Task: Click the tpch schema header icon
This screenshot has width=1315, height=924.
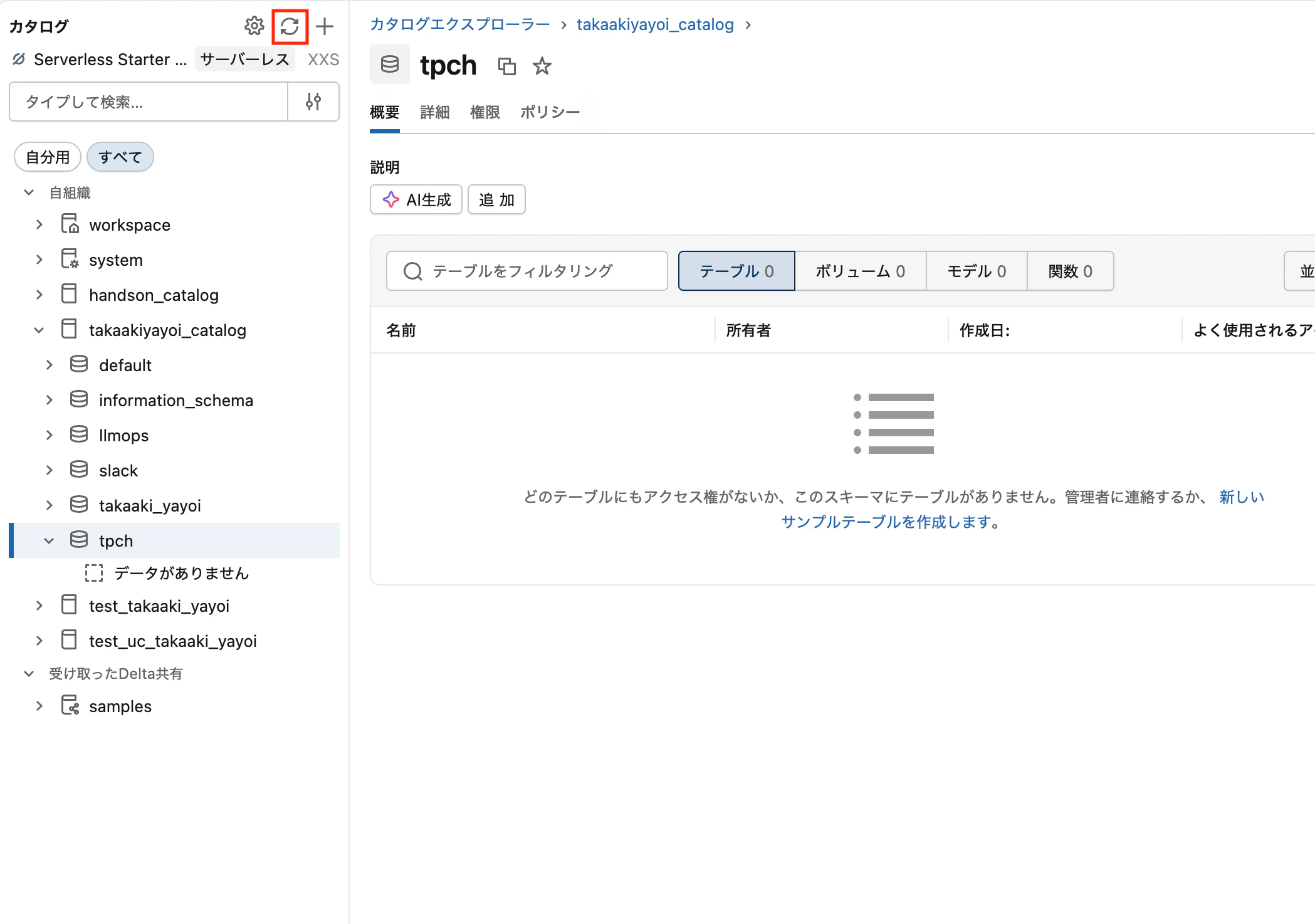Action: click(x=390, y=64)
